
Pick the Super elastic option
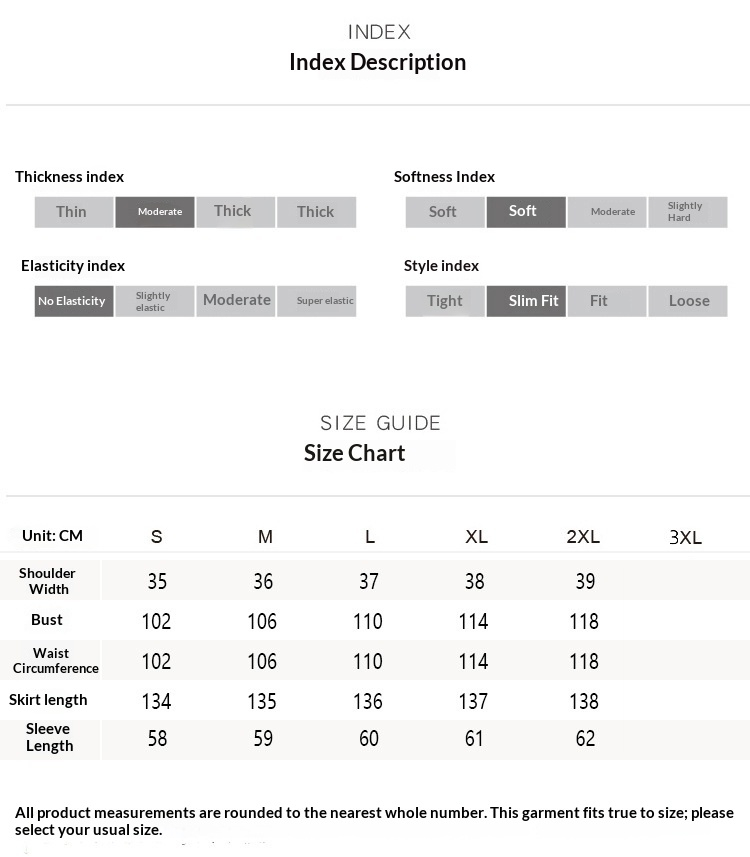[316, 301]
